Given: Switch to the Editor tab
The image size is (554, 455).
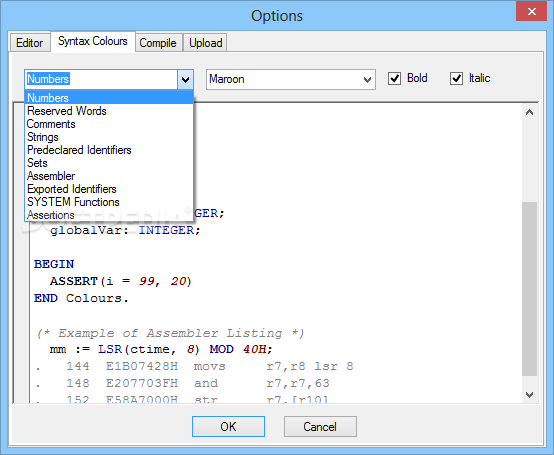Looking at the screenshot, I should [30, 43].
